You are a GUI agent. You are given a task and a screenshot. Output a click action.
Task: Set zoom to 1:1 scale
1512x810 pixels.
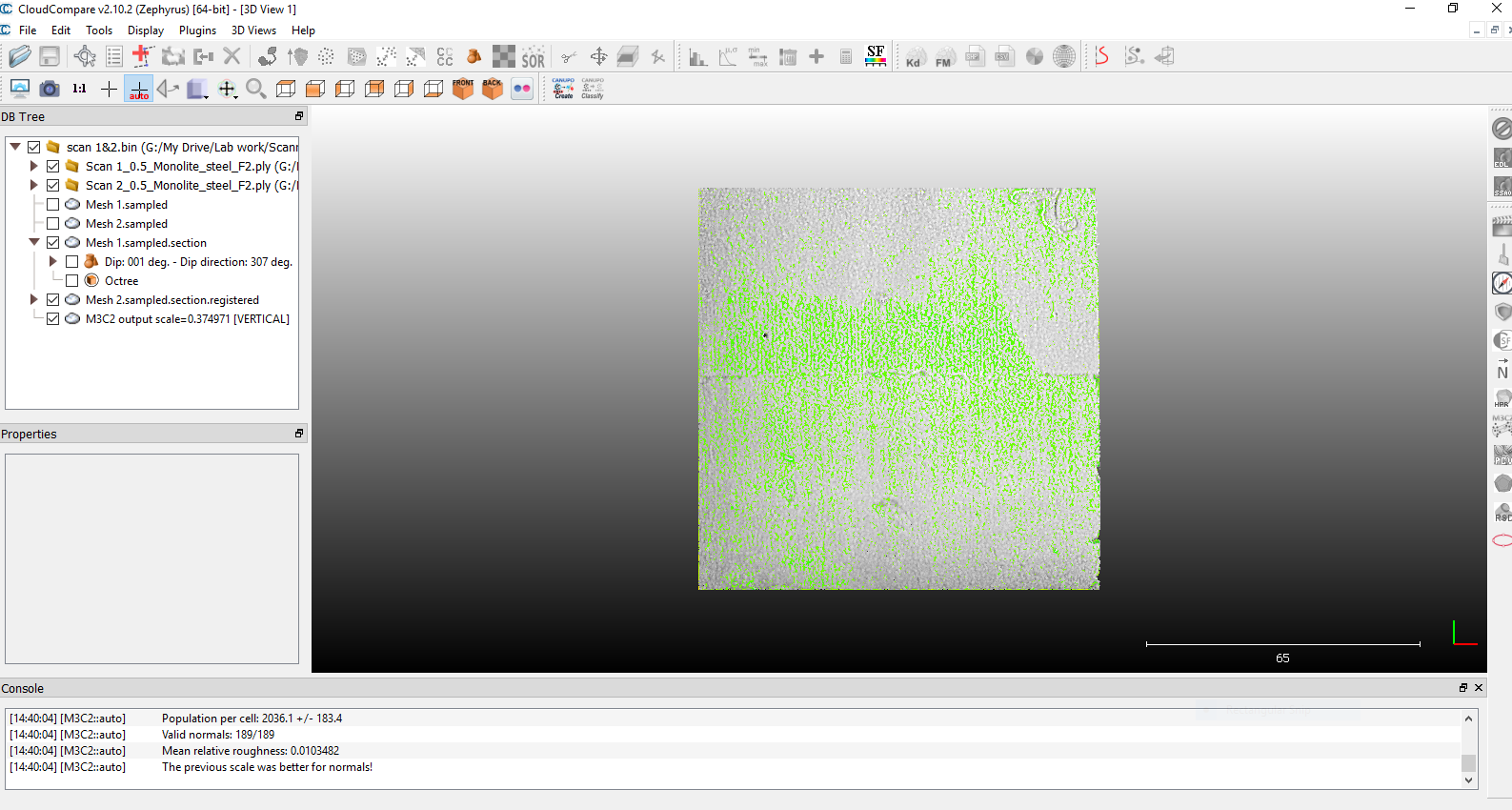[x=79, y=89]
